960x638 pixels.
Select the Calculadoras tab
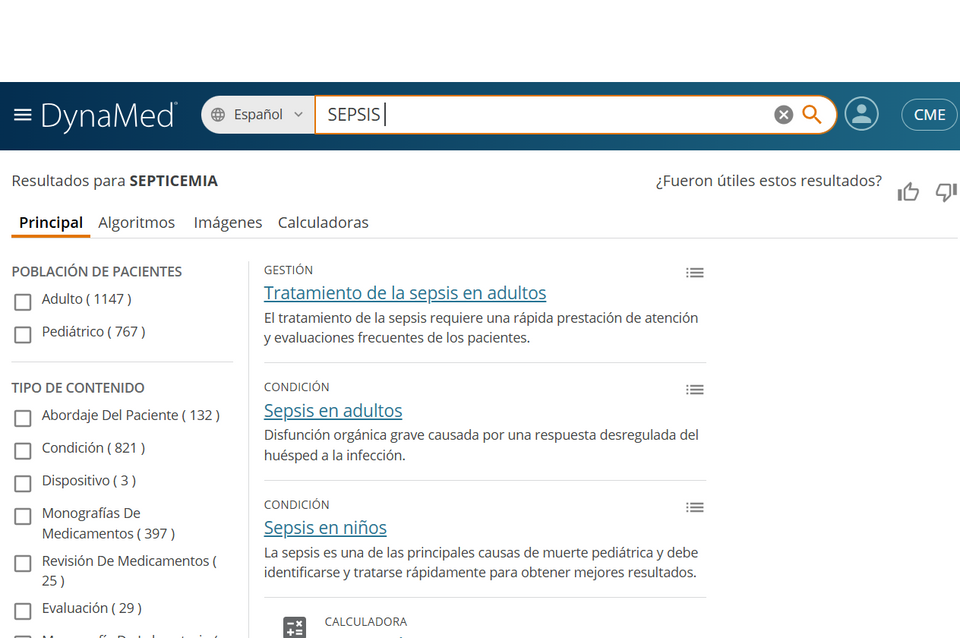point(323,223)
